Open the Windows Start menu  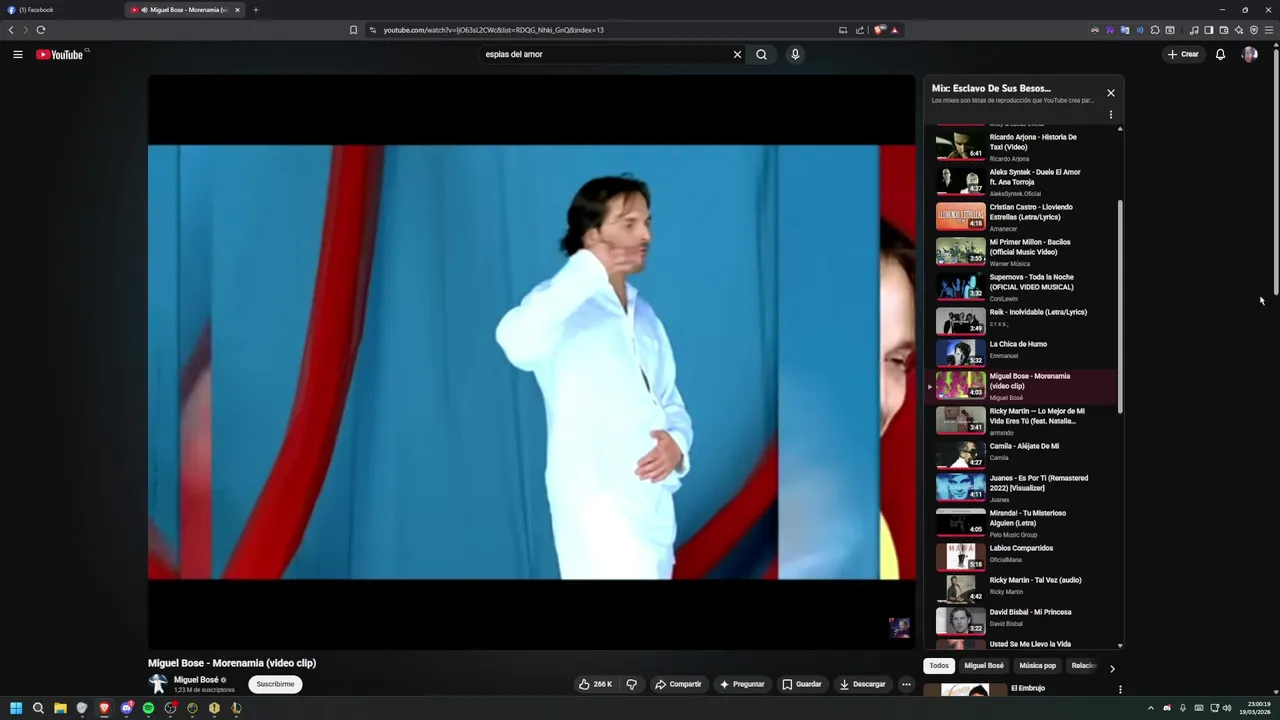(16, 708)
